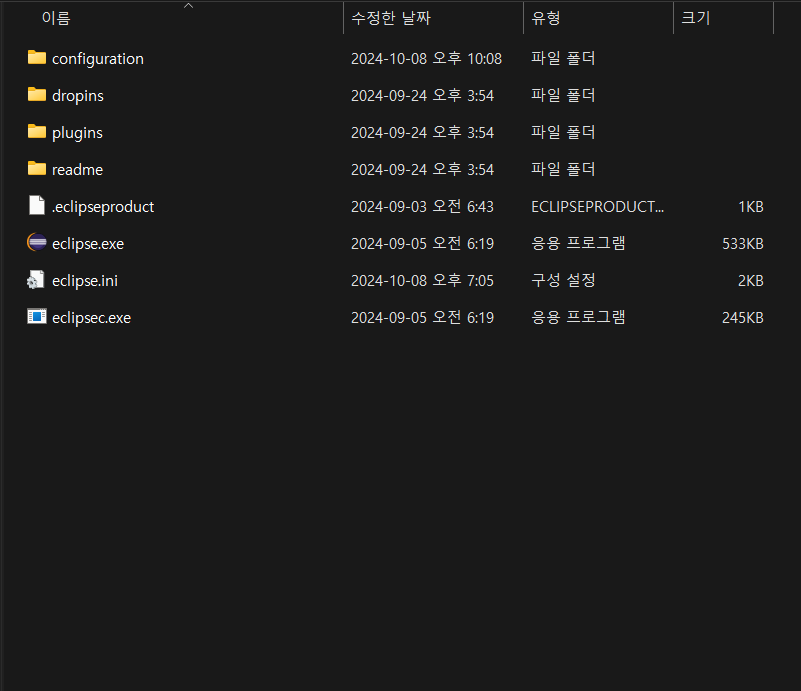Viewport: 801px width, 691px height.
Task: Click the date 2024-10-08 오후 10:08
Action: [427, 59]
